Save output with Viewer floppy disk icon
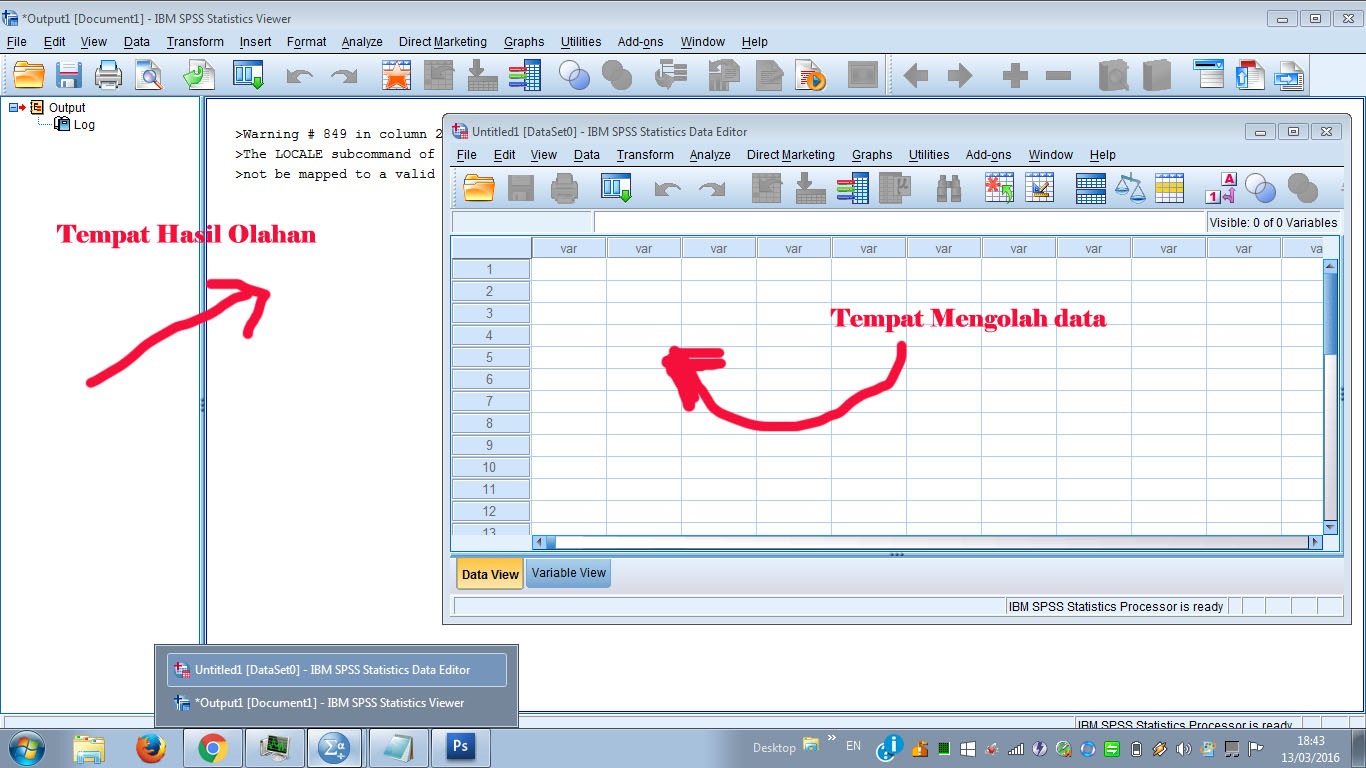 coord(68,76)
